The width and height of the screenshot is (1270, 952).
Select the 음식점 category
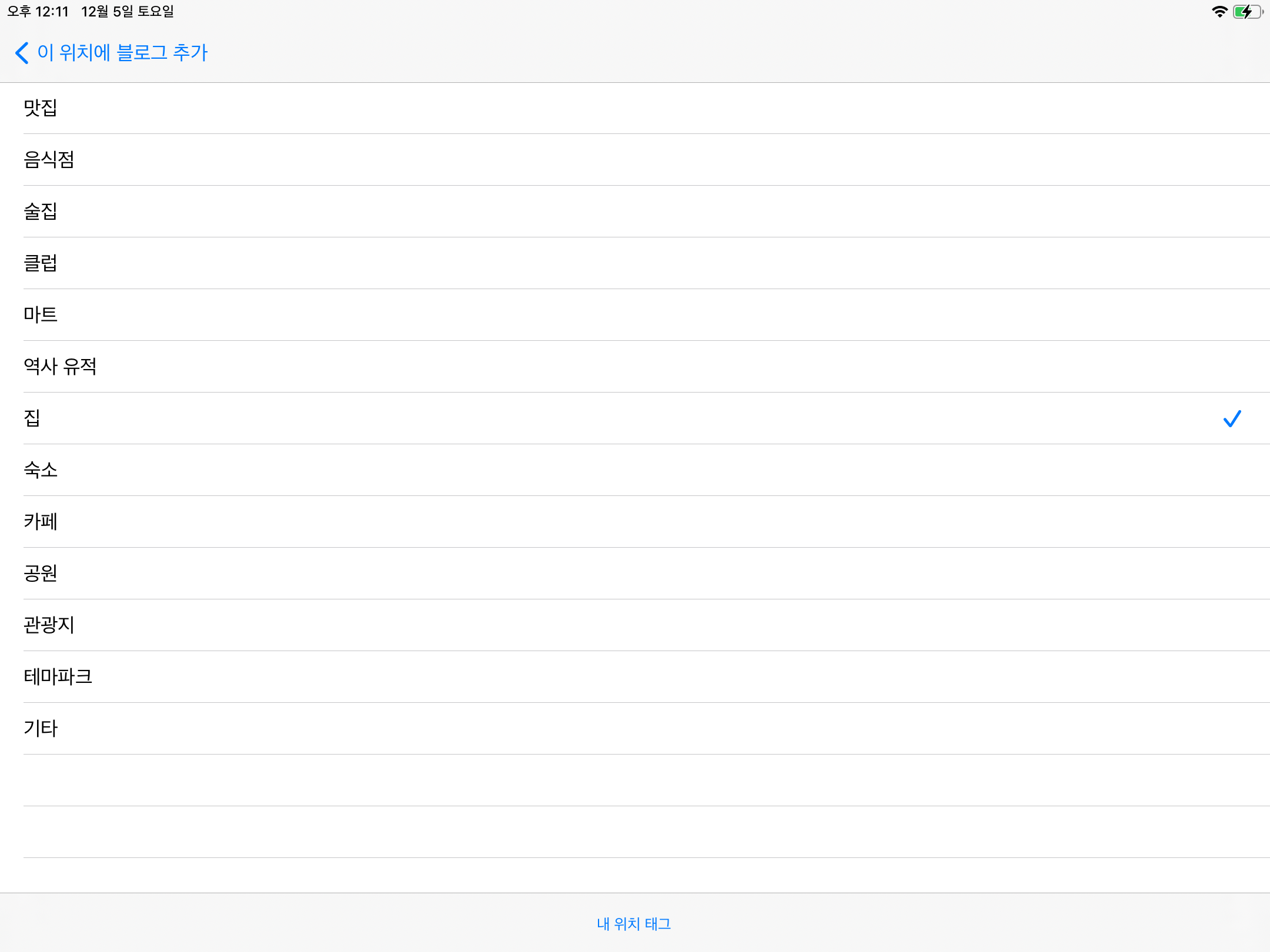pos(49,160)
